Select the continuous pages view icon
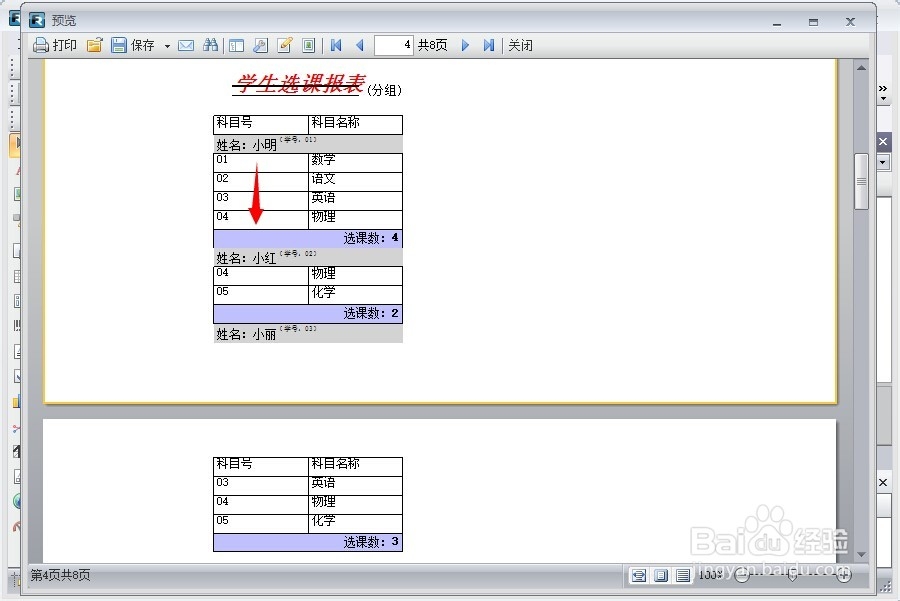 click(682, 575)
